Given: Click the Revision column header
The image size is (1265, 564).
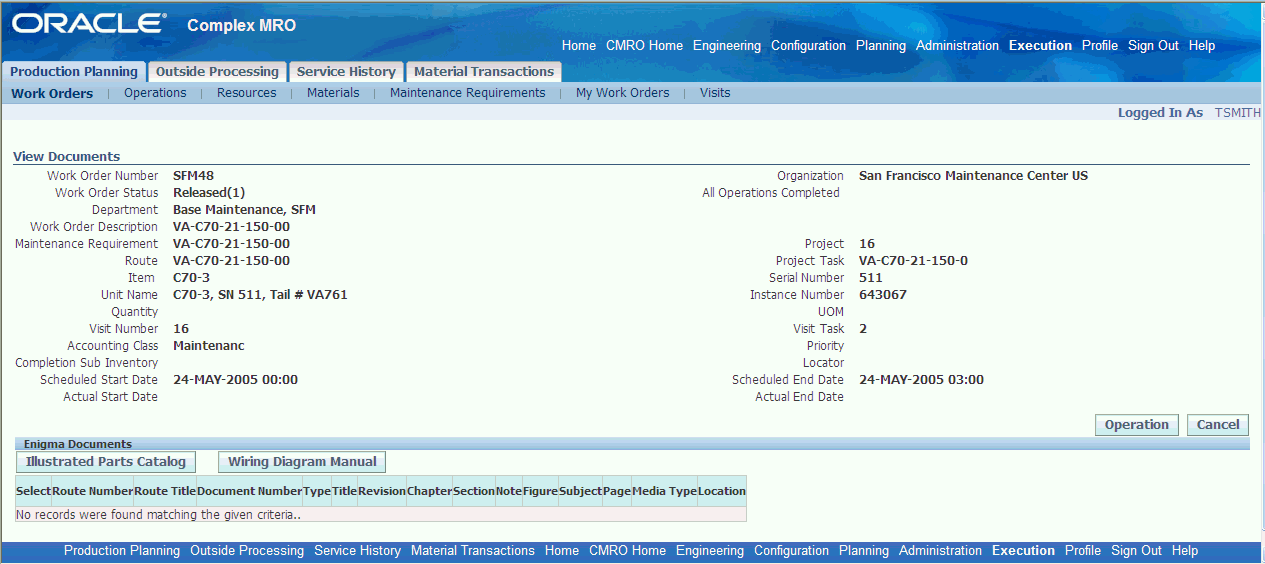Looking at the screenshot, I should click(x=382, y=491).
